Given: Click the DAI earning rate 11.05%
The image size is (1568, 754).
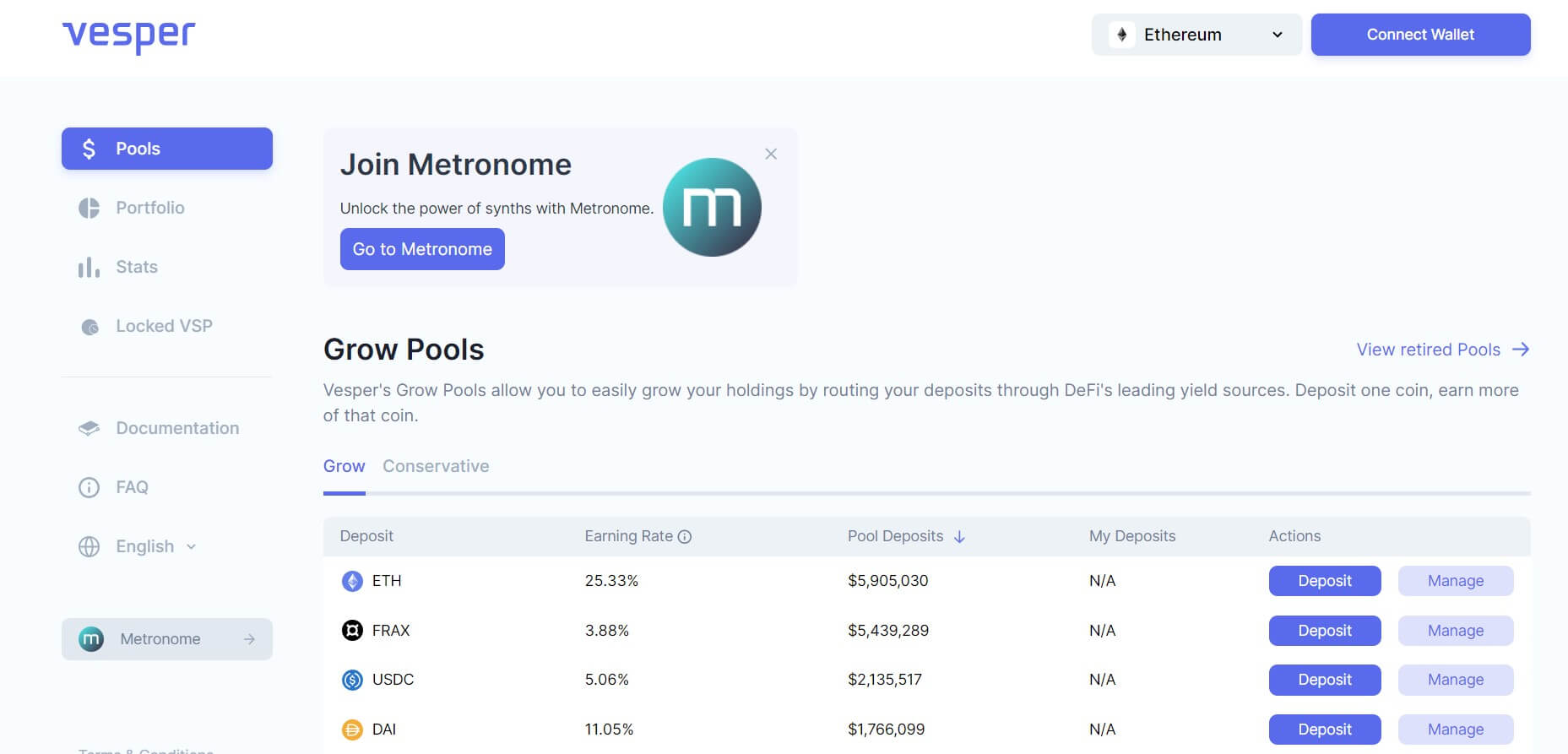Looking at the screenshot, I should tap(609, 730).
